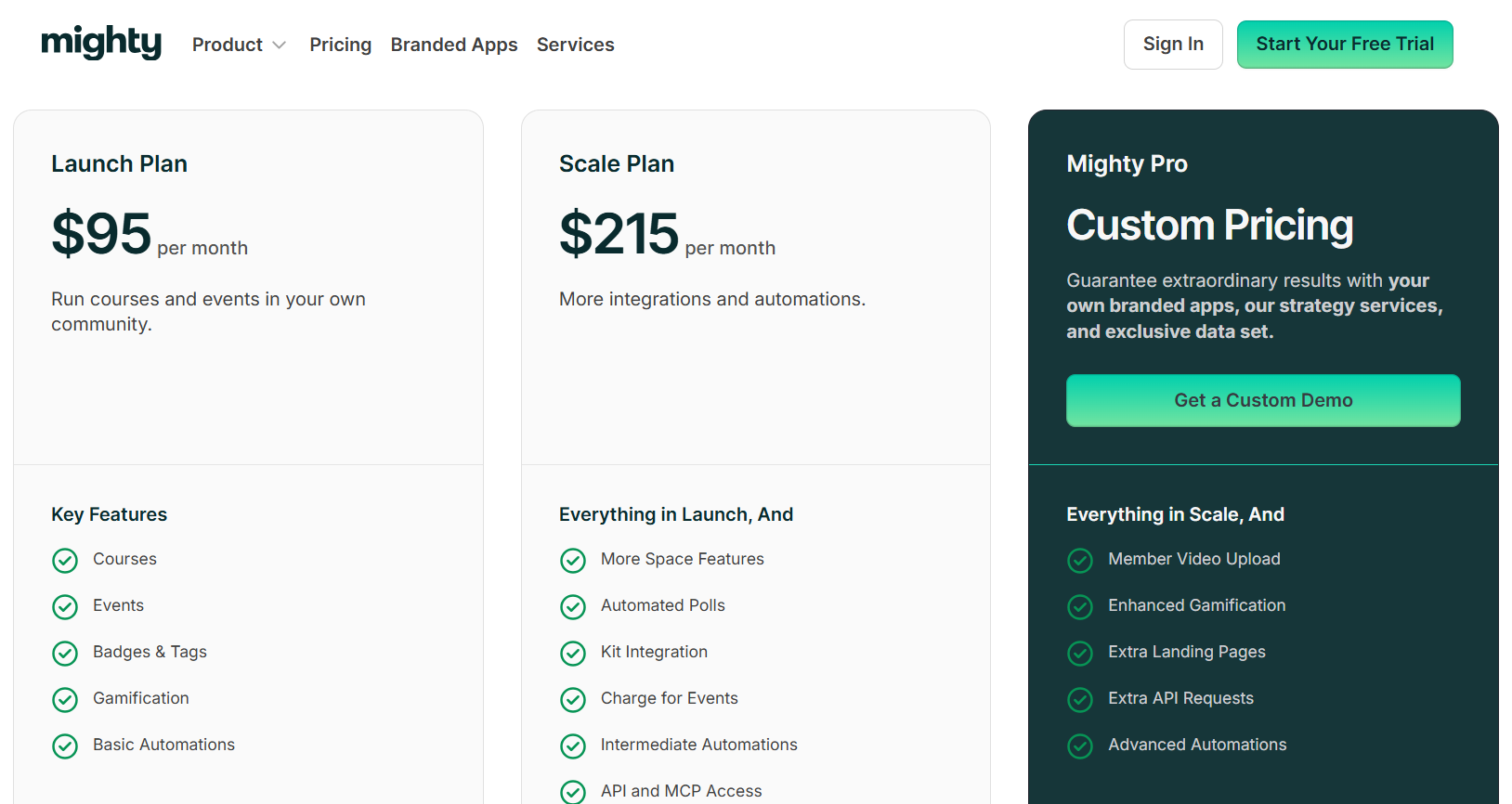
Task: Go to Branded Apps page
Action: click(x=454, y=45)
